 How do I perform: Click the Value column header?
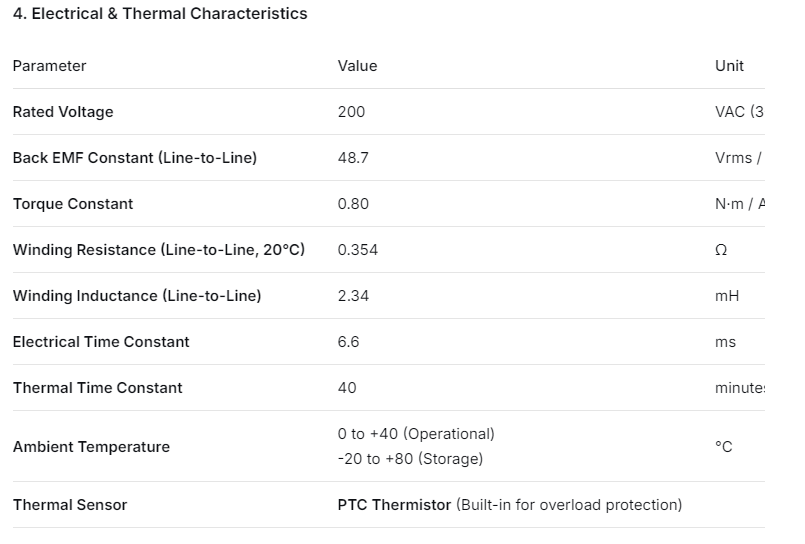pyautogui.click(x=357, y=66)
